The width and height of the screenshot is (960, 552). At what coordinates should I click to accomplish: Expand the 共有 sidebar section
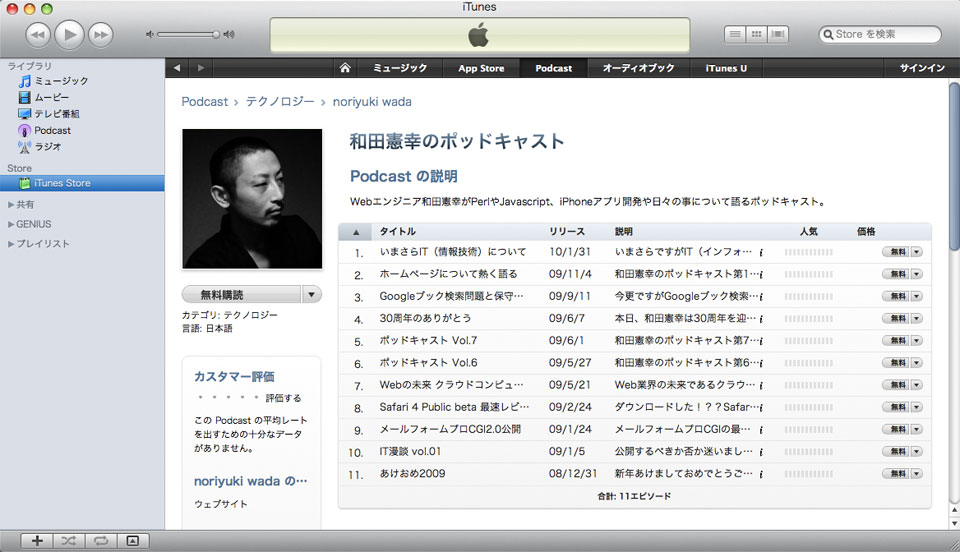pos(11,204)
